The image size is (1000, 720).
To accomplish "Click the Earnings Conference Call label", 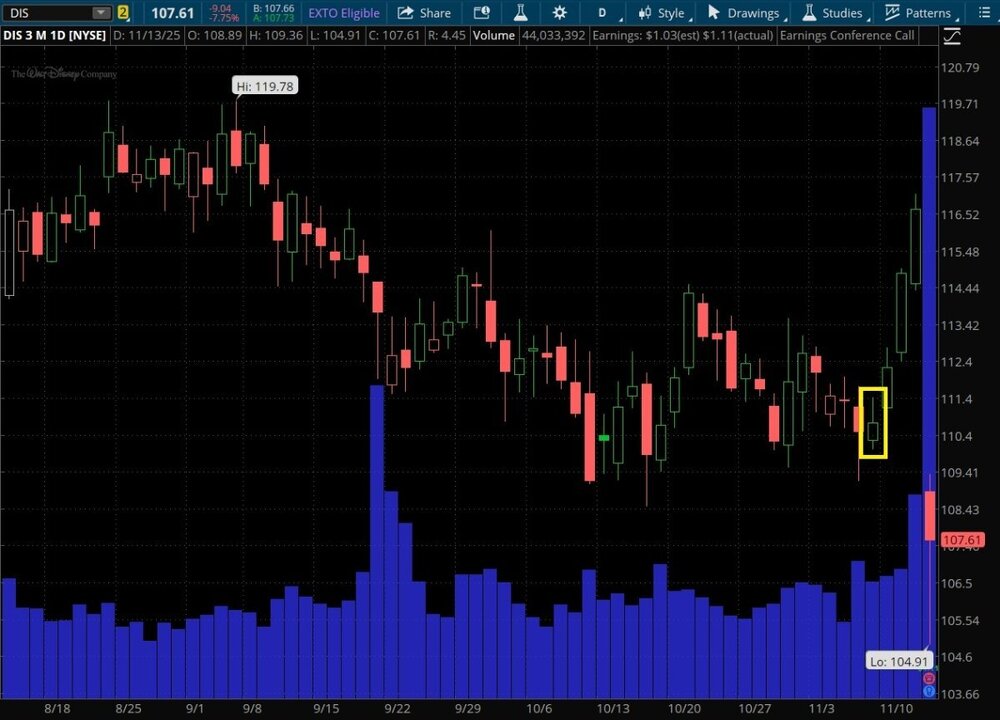I will click(846, 36).
